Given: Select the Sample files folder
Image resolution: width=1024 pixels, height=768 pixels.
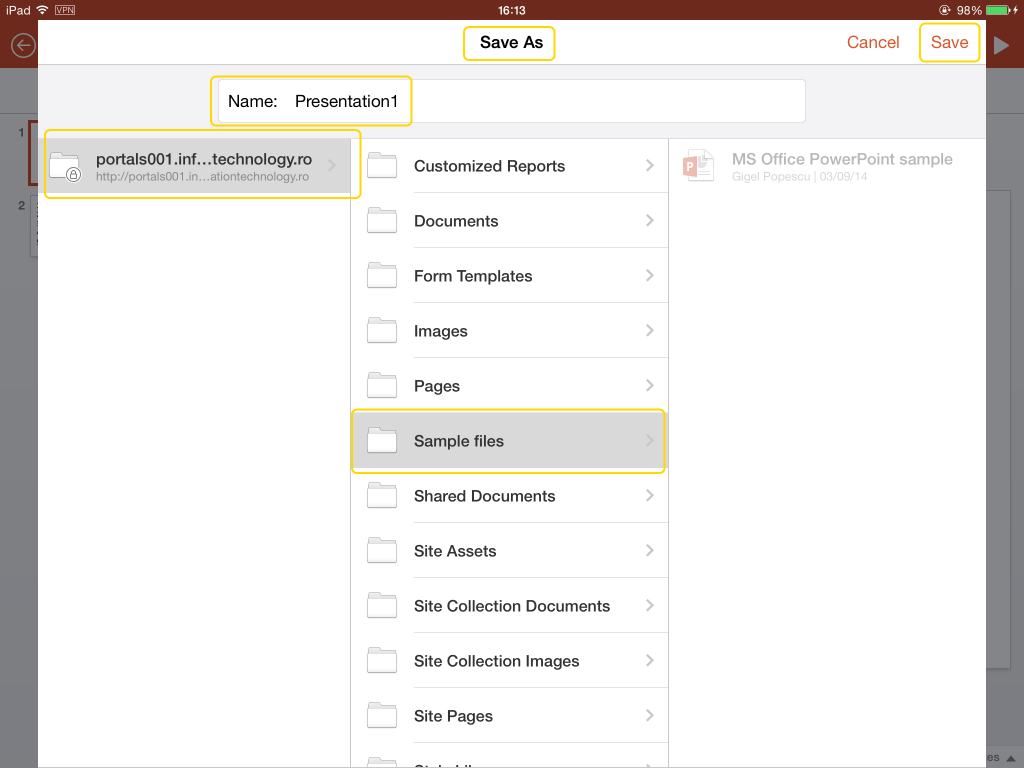Looking at the screenshot, I should (459, 441).
